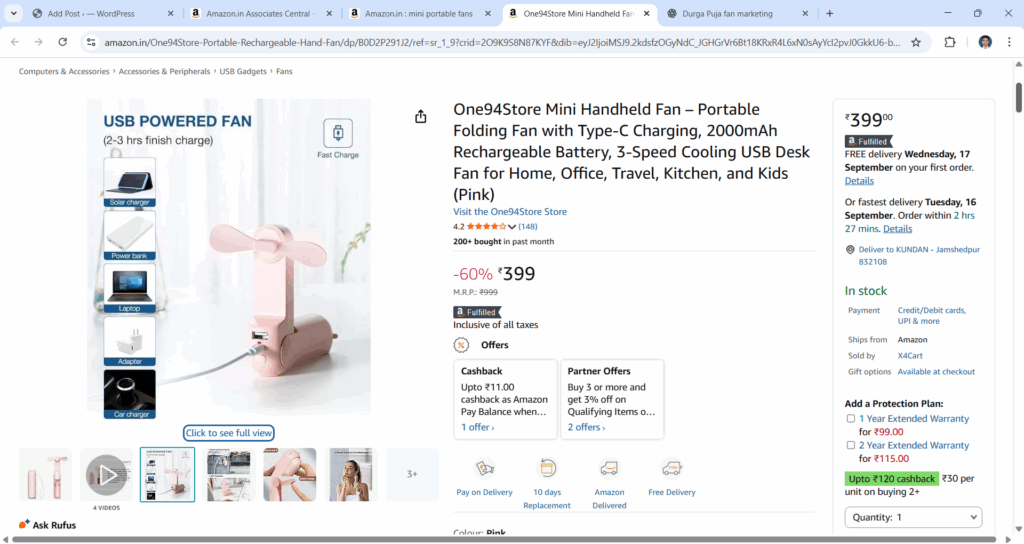Screen dimensions: 1024x544
Task: Open the Ask Rufus assistant icon
Action: [24, 524]
